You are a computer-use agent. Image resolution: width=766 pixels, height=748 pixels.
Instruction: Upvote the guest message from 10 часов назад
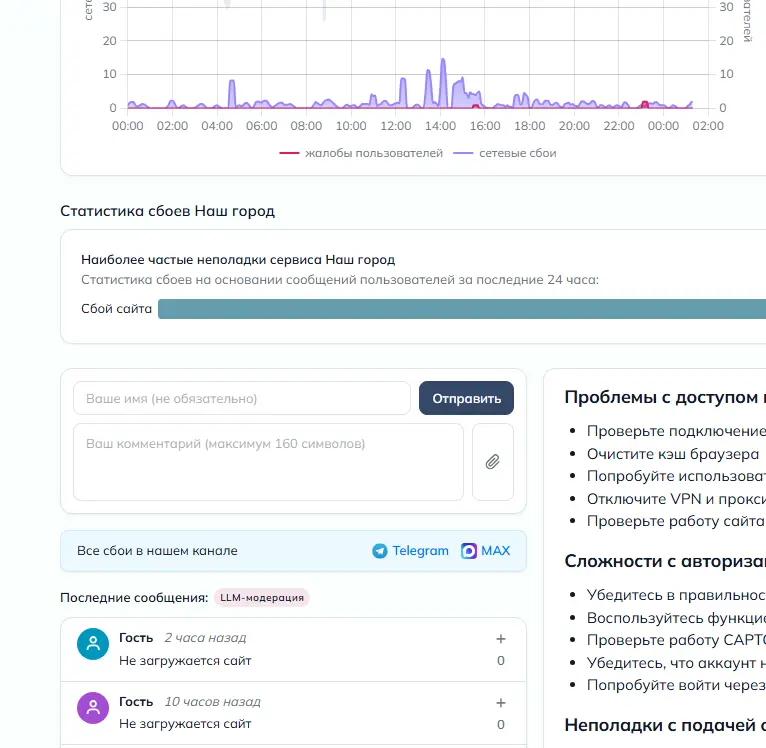click(501, 703)
